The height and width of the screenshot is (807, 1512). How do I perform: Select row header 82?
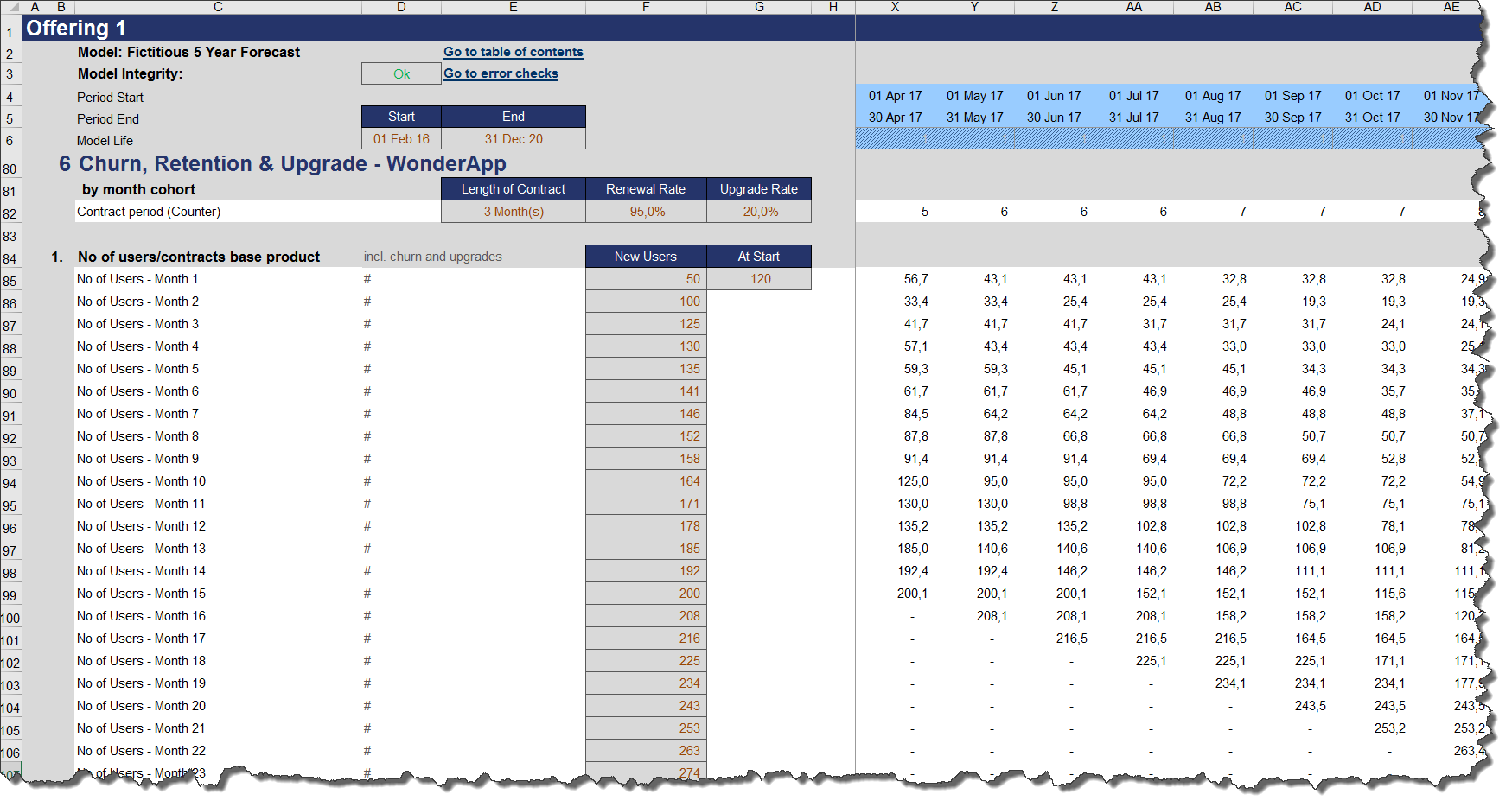10,213
